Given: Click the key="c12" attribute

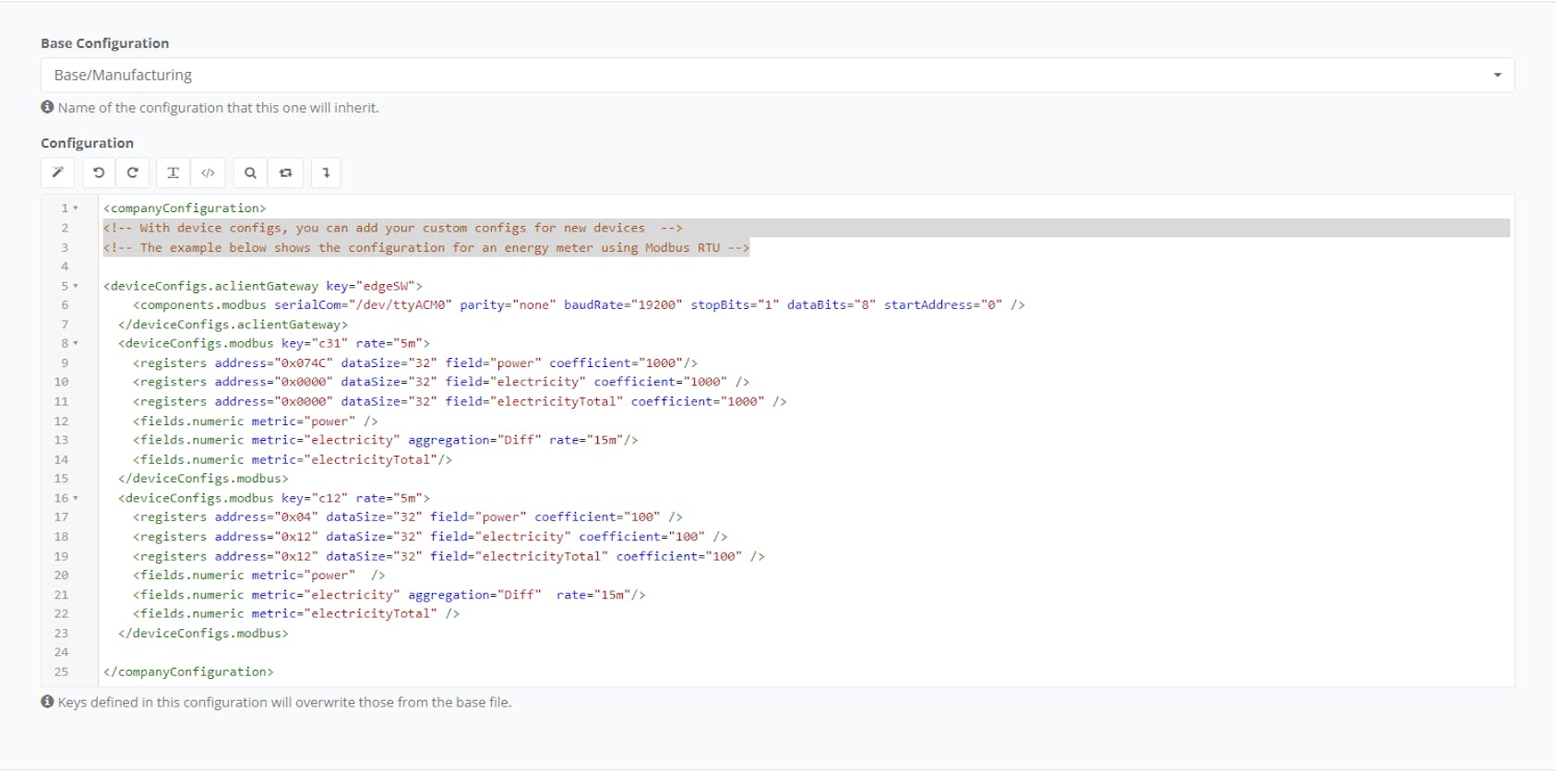Looking at the screenshot, I should pyautogui.click(x=315, y=498).
